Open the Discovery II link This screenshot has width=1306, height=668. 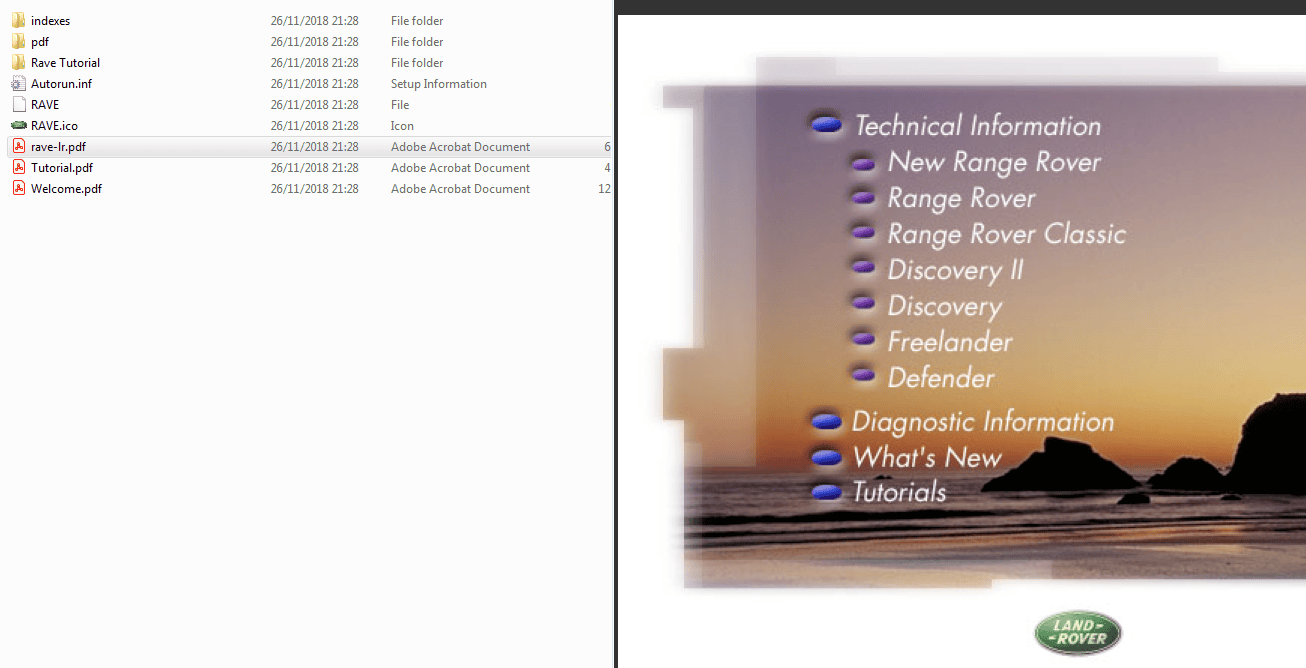click(955, 270)
